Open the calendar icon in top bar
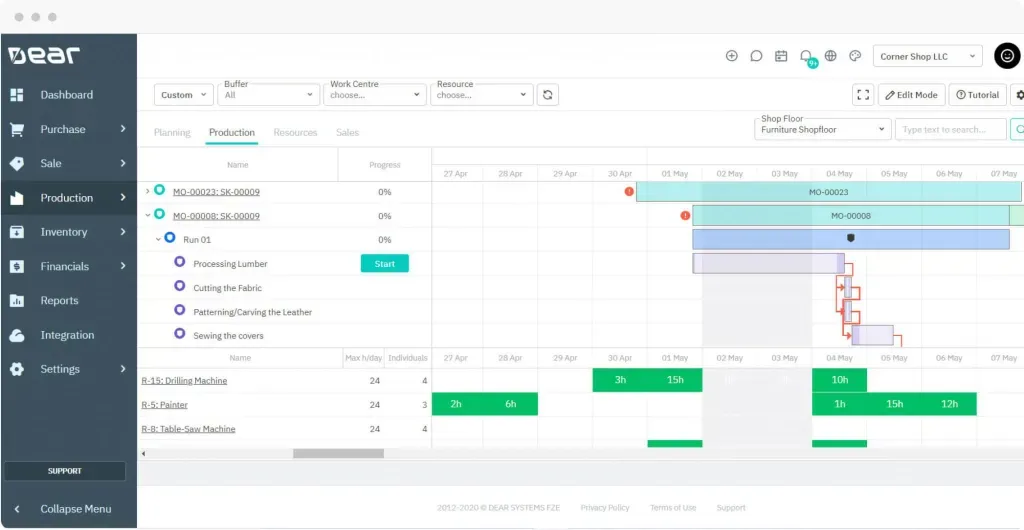Screen dimensions: 1024x530 pos(781,57)
